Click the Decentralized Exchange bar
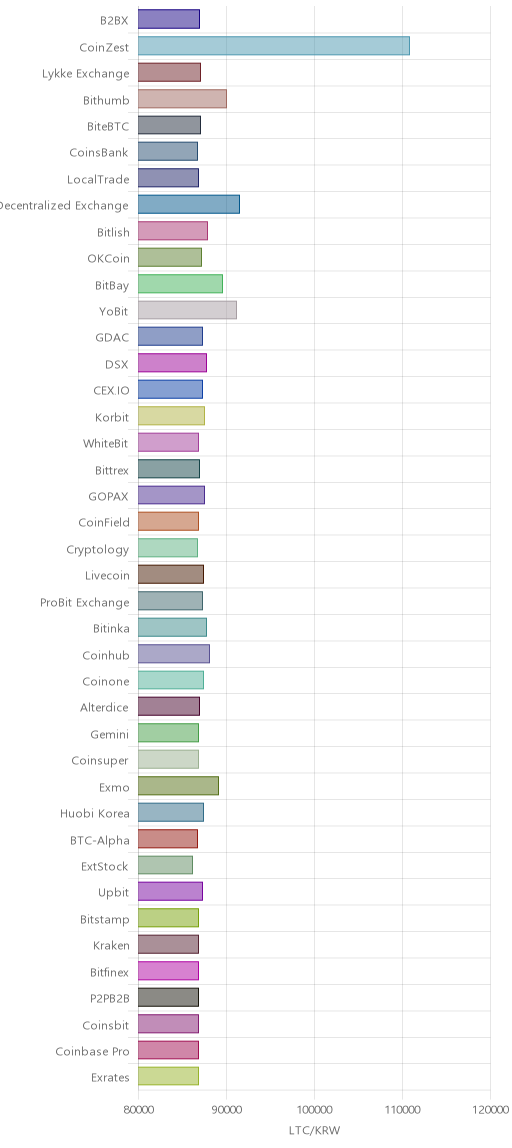 click(x=189, y=204)
